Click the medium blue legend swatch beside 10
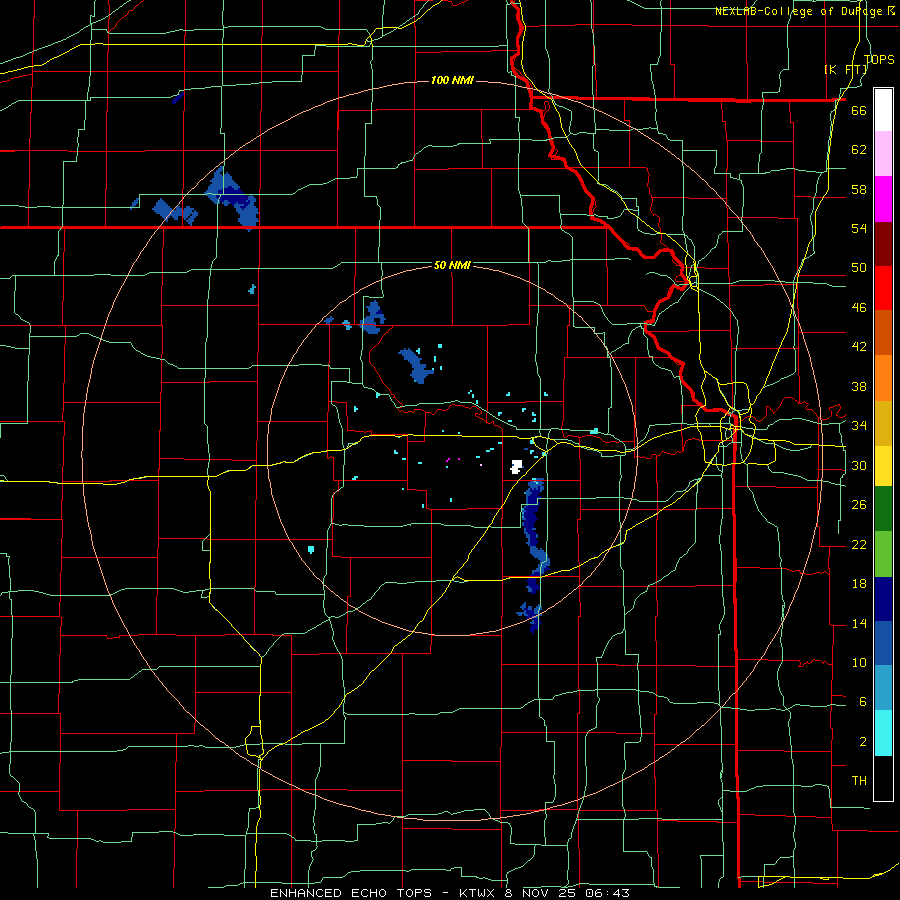 [883, 643]
